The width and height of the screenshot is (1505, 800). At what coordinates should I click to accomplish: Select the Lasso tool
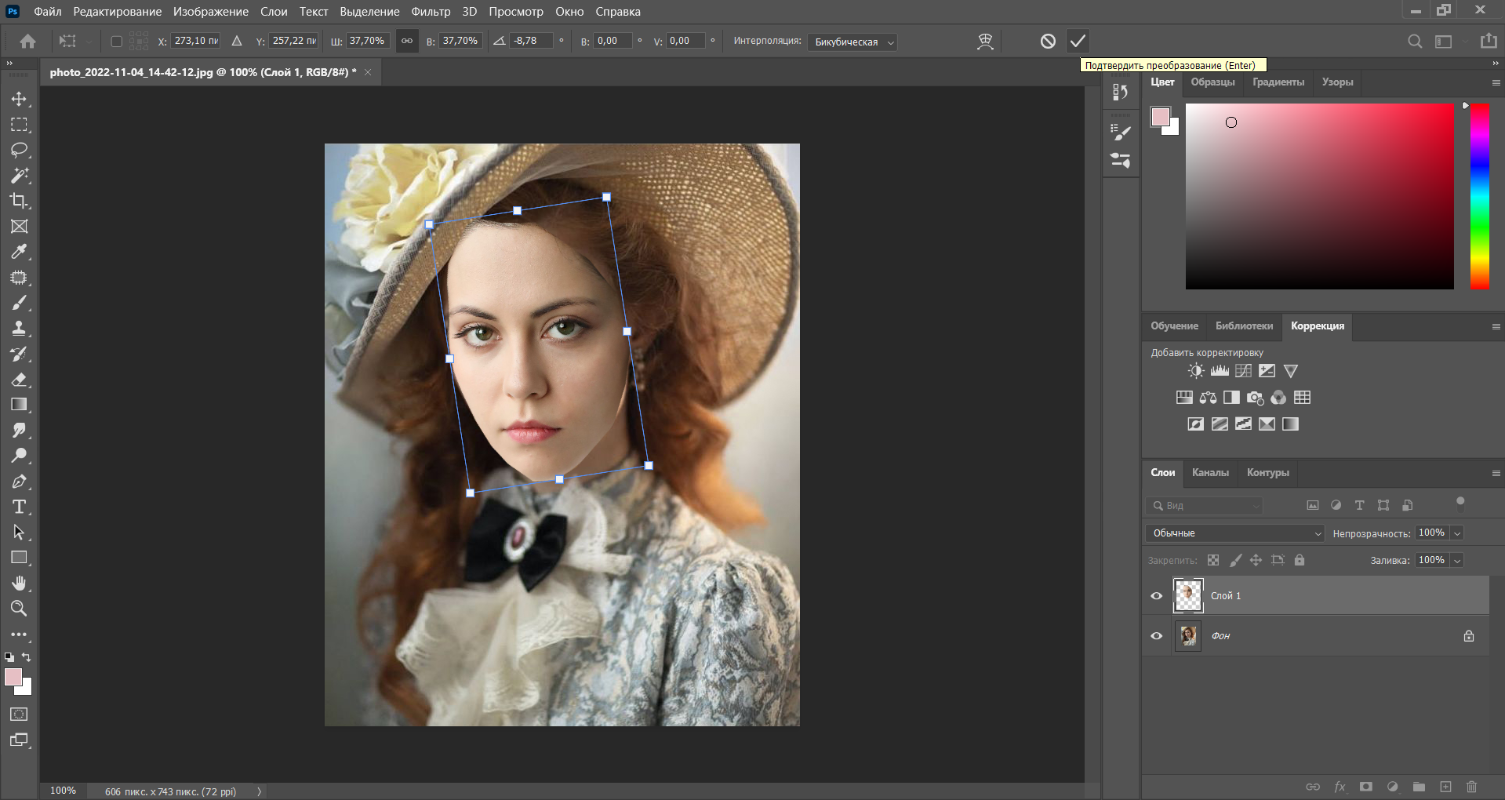point(19,150)
